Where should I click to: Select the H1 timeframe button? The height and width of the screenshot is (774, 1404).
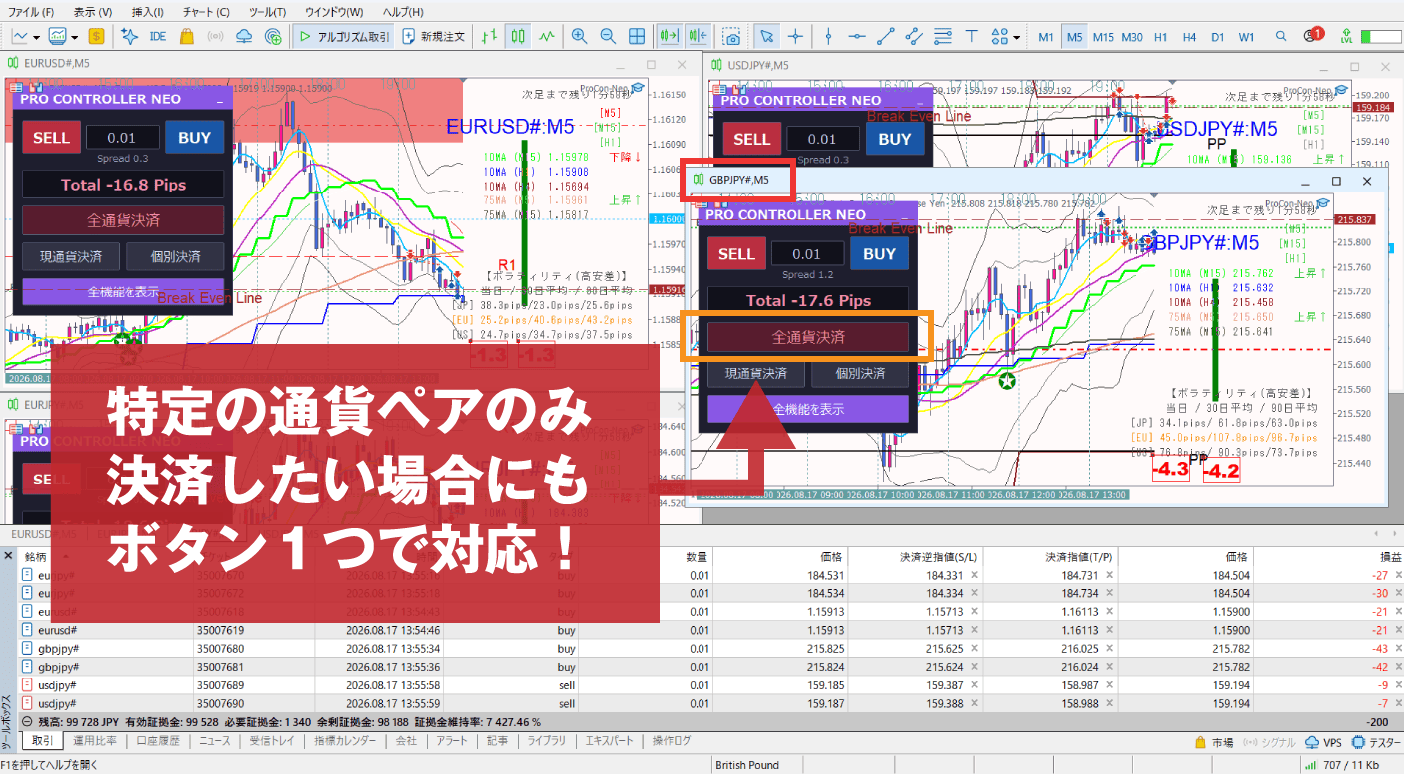(x=1161, y=37)
